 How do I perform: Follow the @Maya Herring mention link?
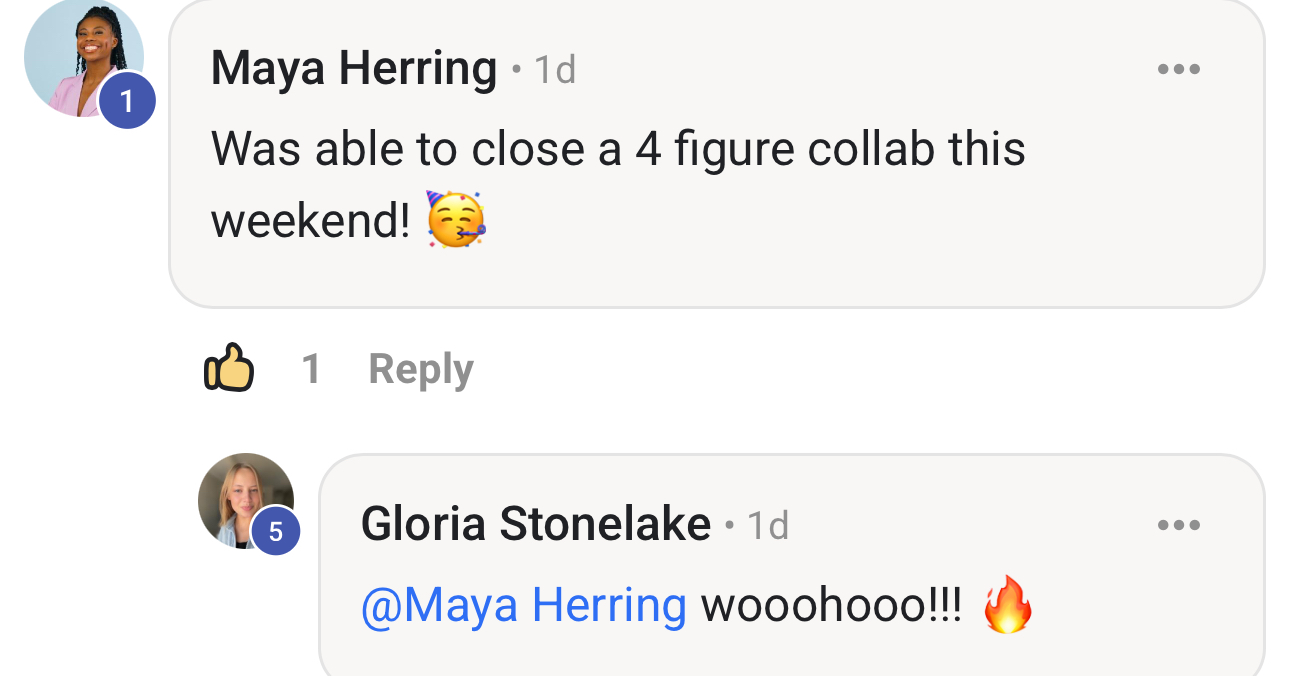(x=523, y=605)
